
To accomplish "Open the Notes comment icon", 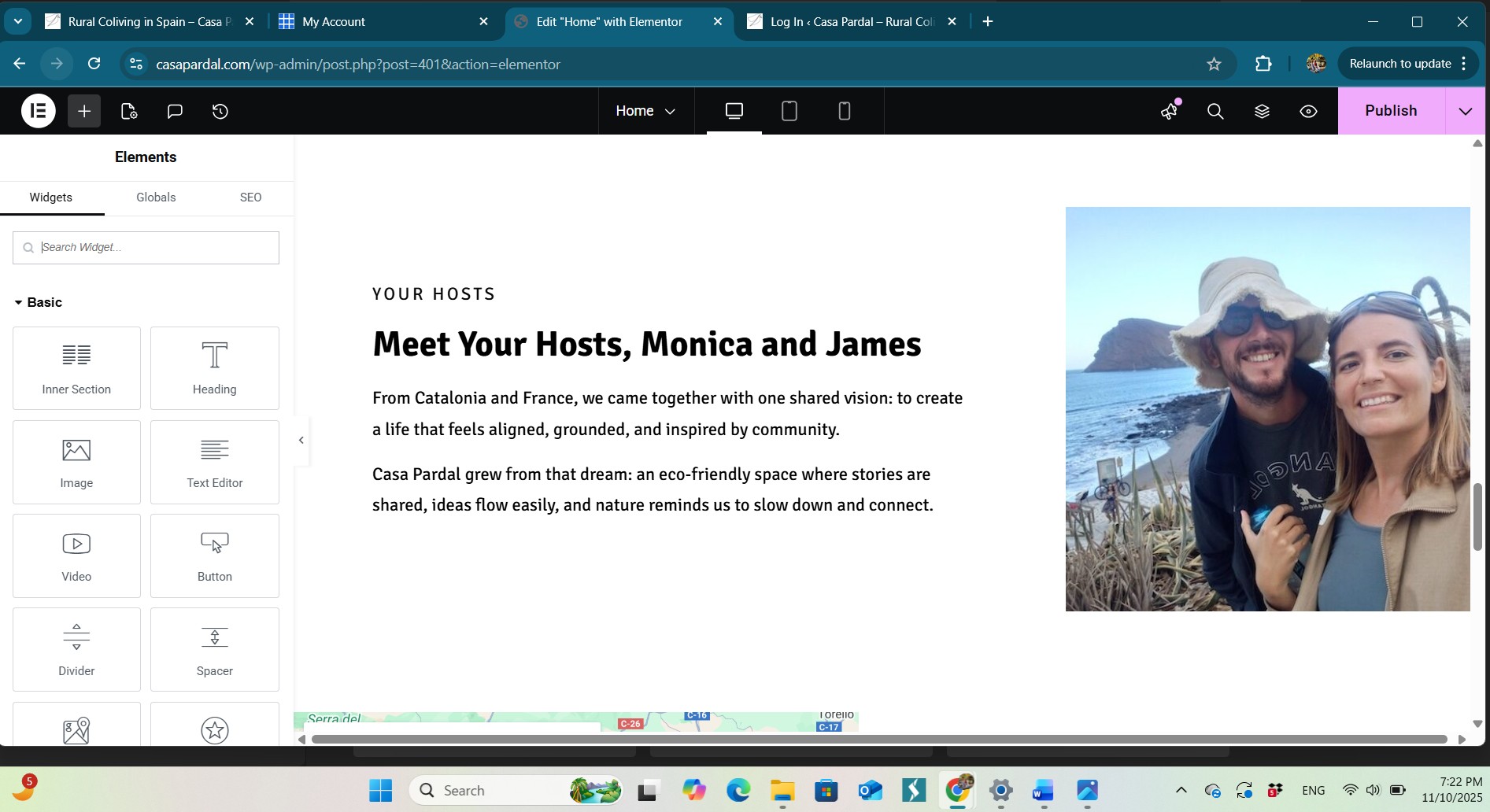I will pyautogui.click(x=175, y=111).
